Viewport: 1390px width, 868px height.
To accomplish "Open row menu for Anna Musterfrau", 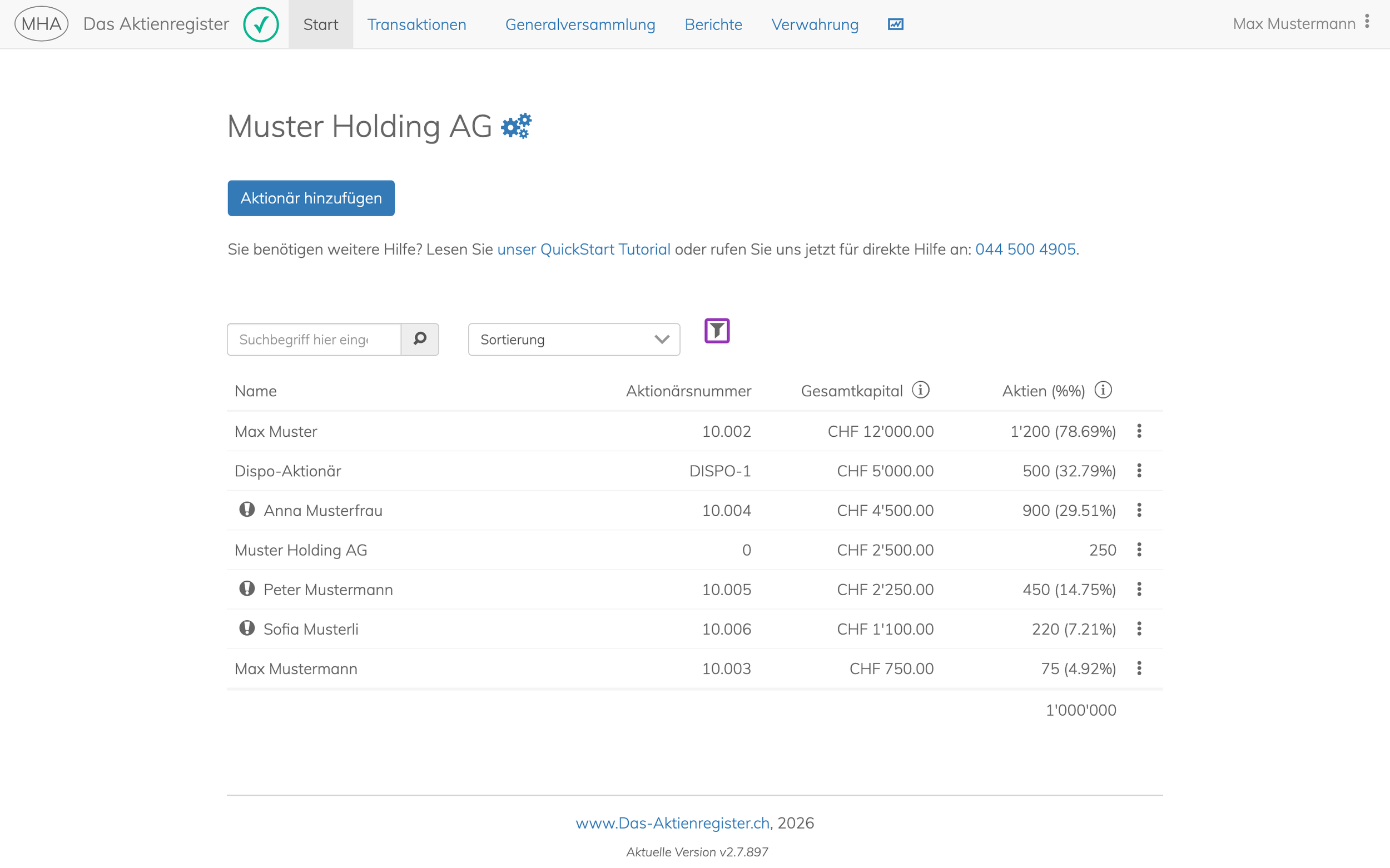I will coord(1139,510).
